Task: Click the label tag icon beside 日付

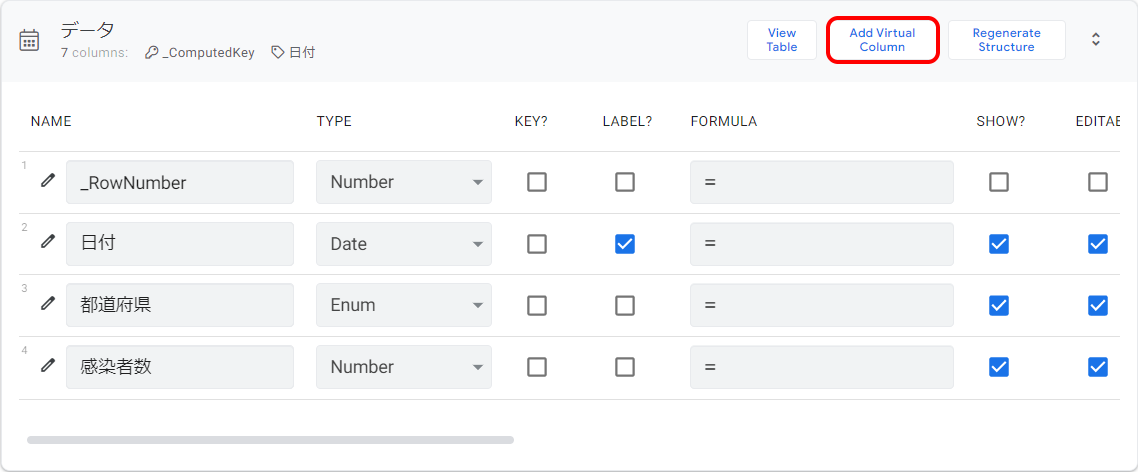Action: pyautogui.click(x=277, y=53)
